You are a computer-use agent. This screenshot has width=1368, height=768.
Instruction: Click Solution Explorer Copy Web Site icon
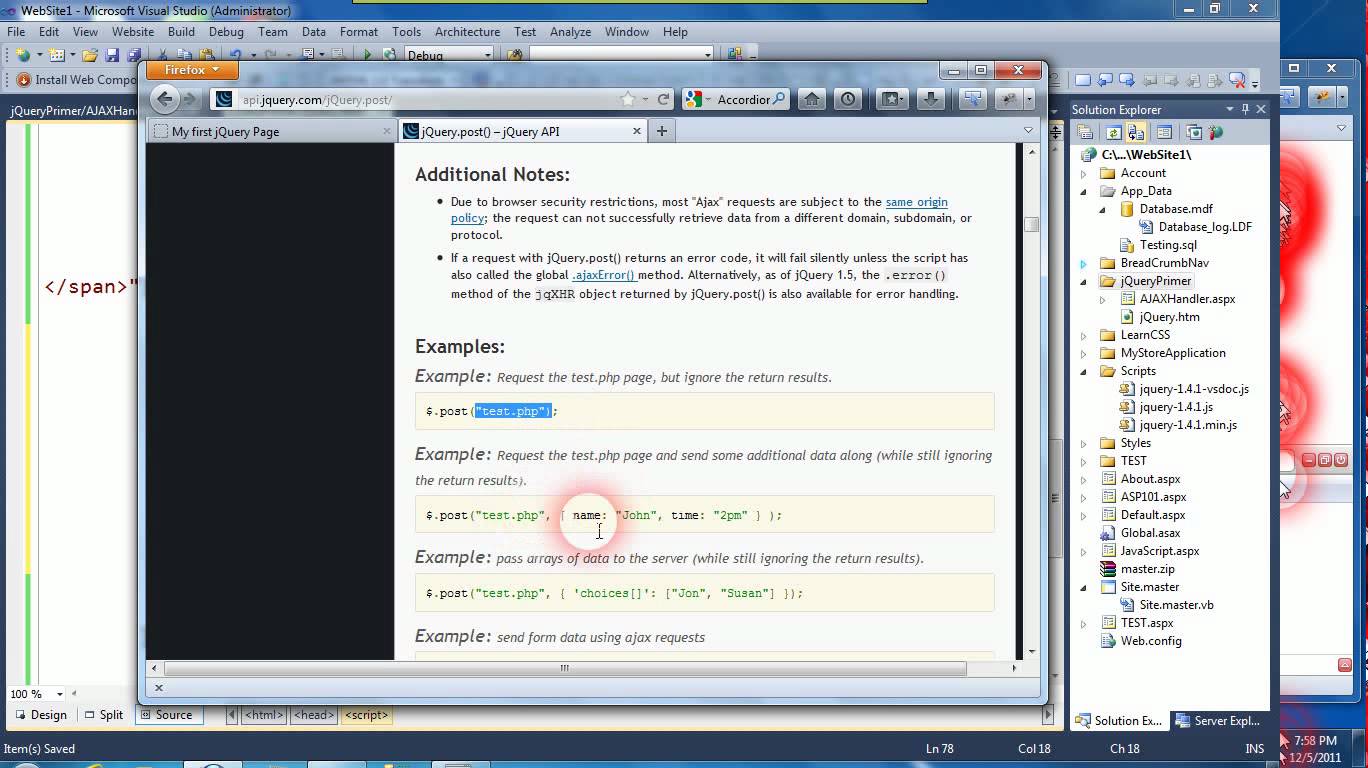click(x=1193, y=132)
